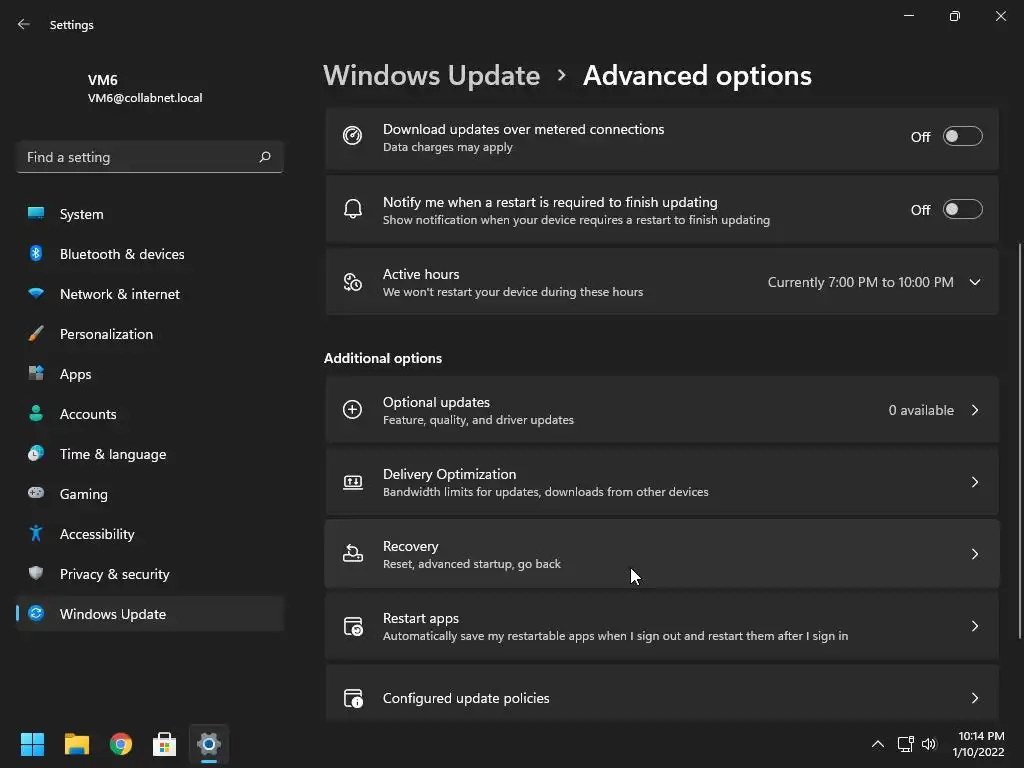Click the Optional updates plus-circle icon

(353, 409)
